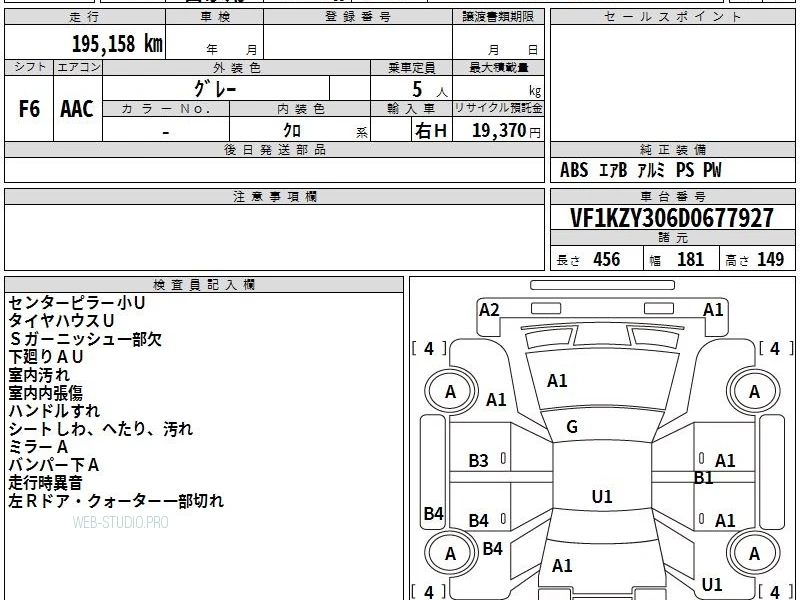Screen dimensions: 800x600
Task: Click the A1 mark on the hood
Action: click(557, 381)
